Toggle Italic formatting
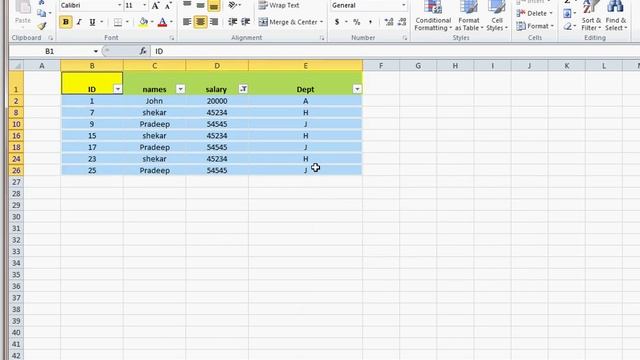640x360 pixels. tap(79, 22)
